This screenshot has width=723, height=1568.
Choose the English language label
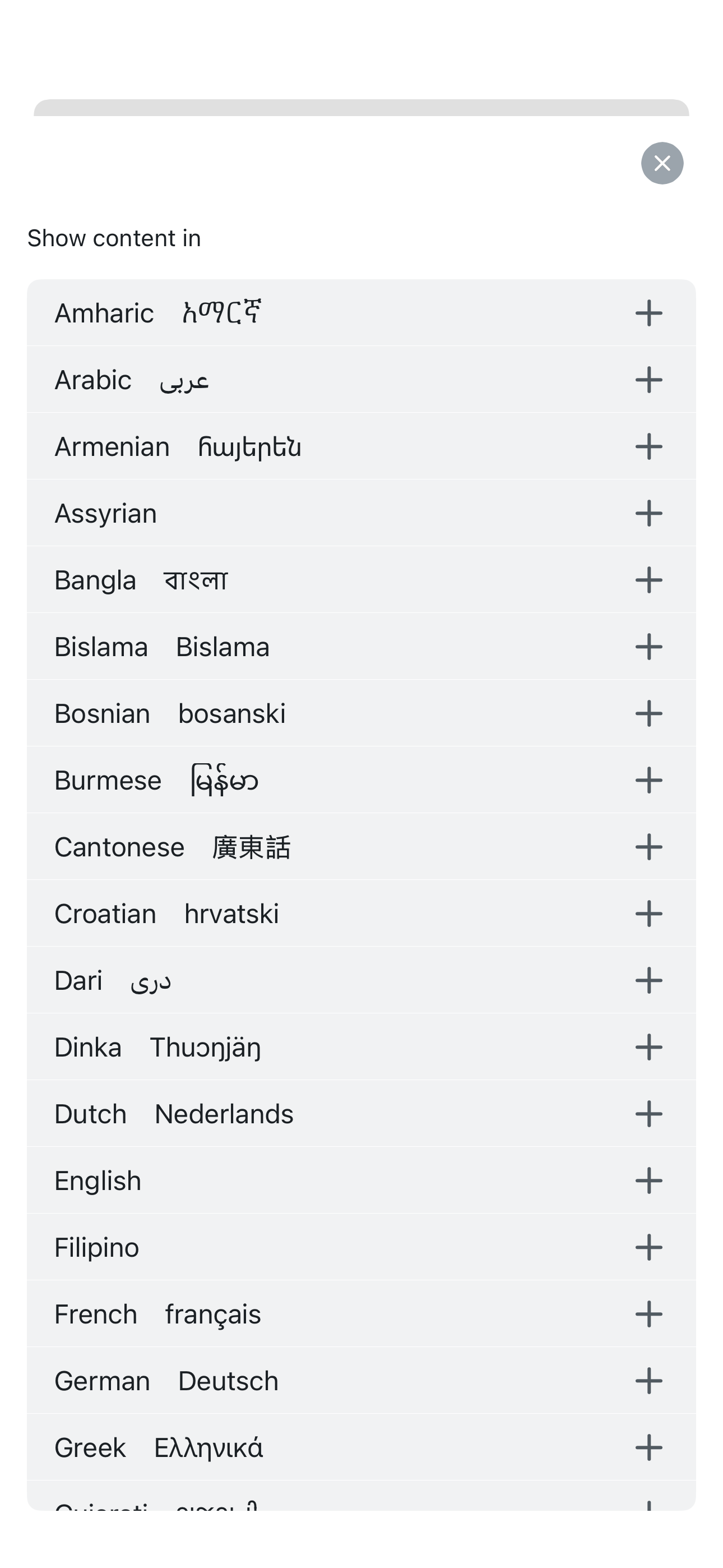point(98,1181)
